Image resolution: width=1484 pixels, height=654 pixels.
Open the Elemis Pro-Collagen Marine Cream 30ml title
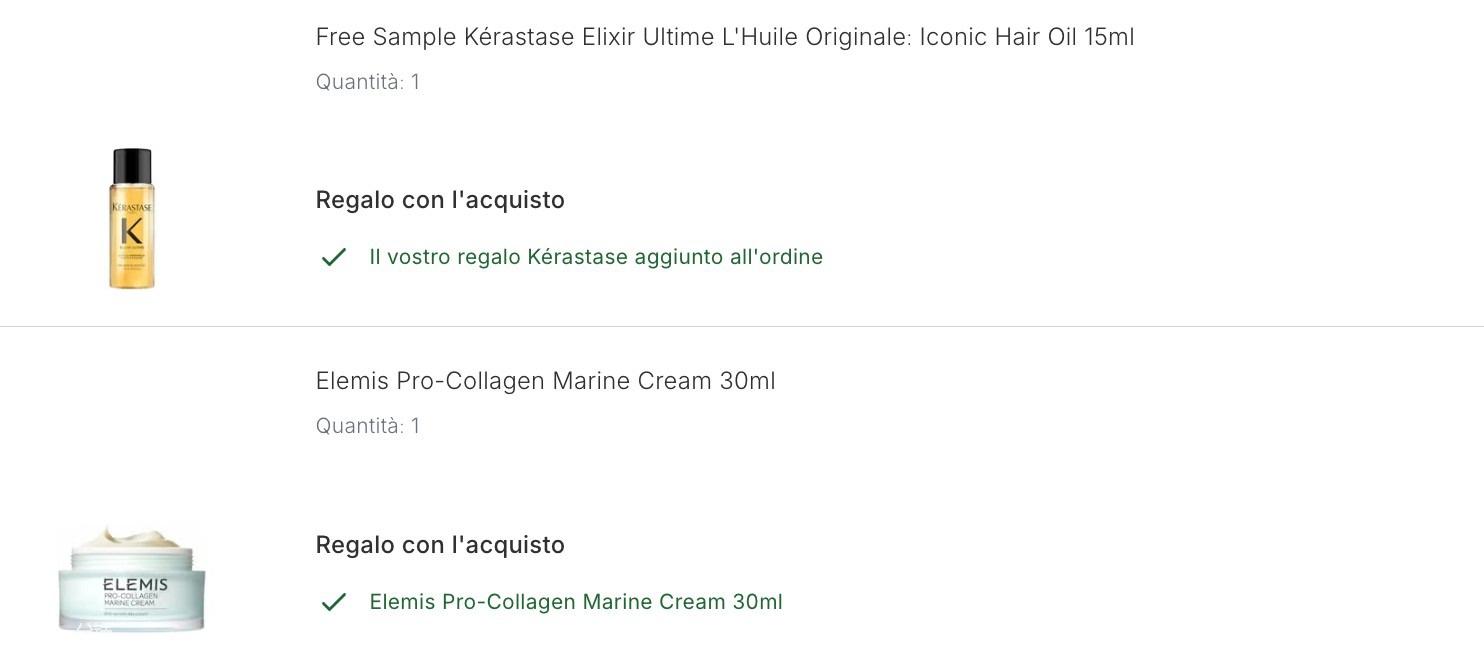click(x=546, y=381)
